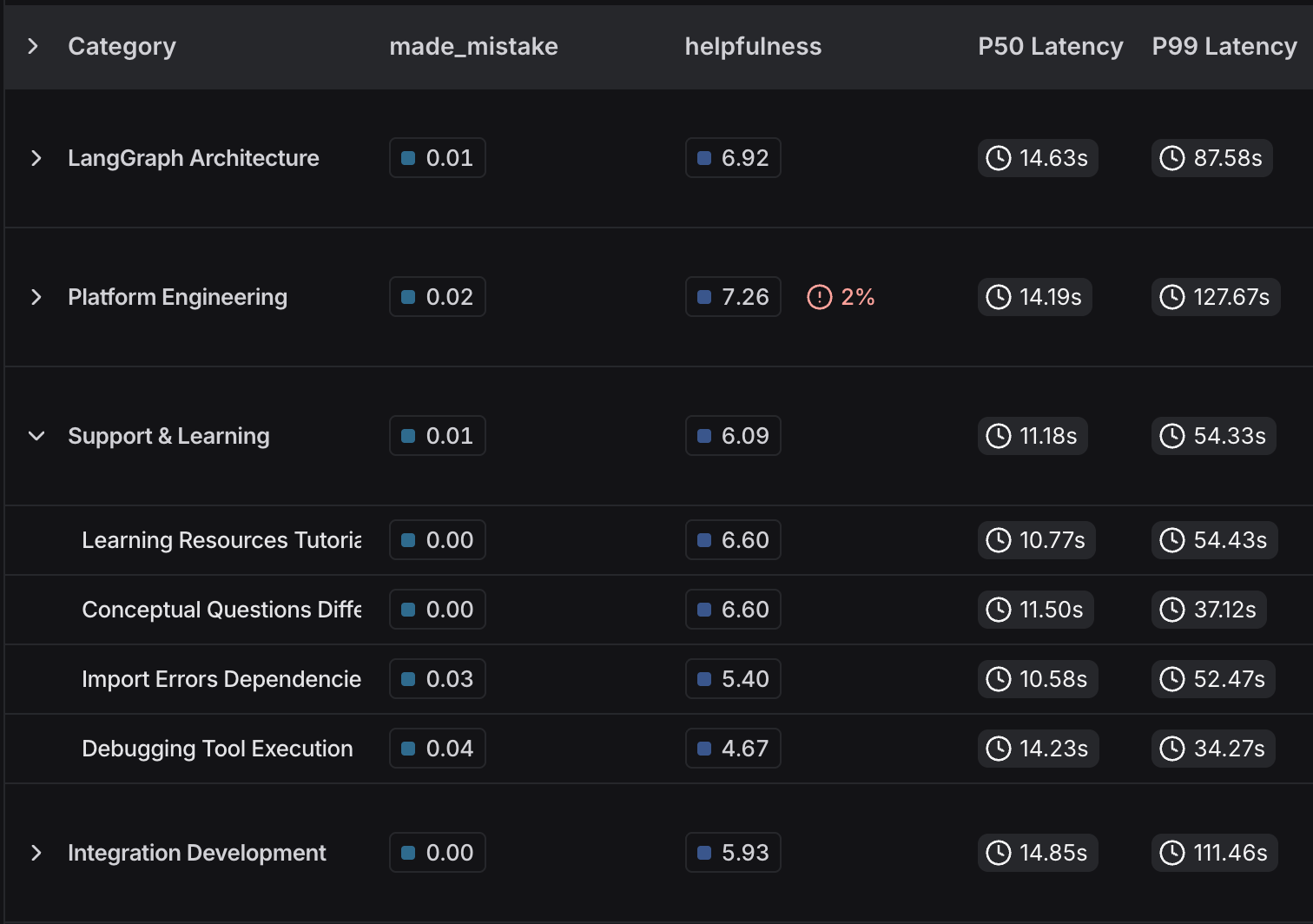Sort by the helpfulness column header
Screen dimensions: 1313x924
coord(753,46)
